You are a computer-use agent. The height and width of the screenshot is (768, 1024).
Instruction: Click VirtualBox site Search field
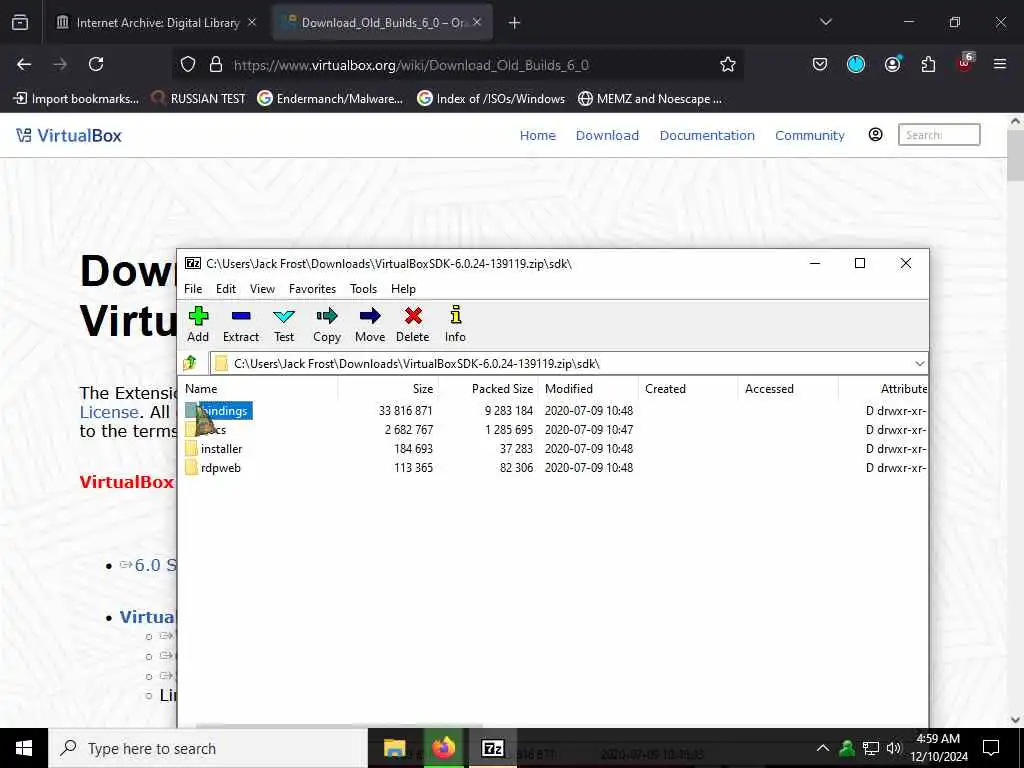pyautogui.click(x=938, y=135)
